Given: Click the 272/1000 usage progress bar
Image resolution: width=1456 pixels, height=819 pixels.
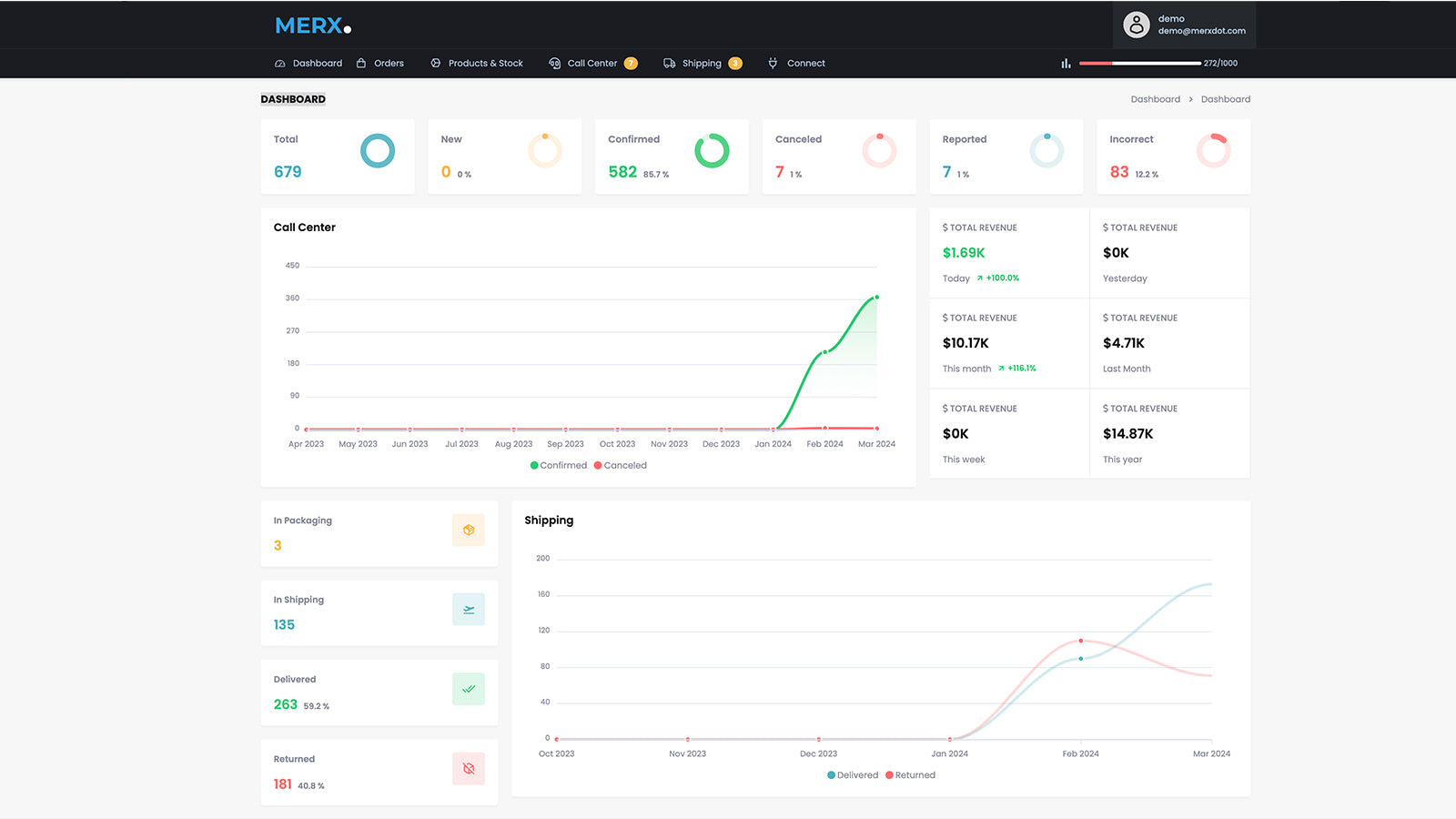Looking at the screenshot, I should pyautogui.click(x=1139, y=64).
